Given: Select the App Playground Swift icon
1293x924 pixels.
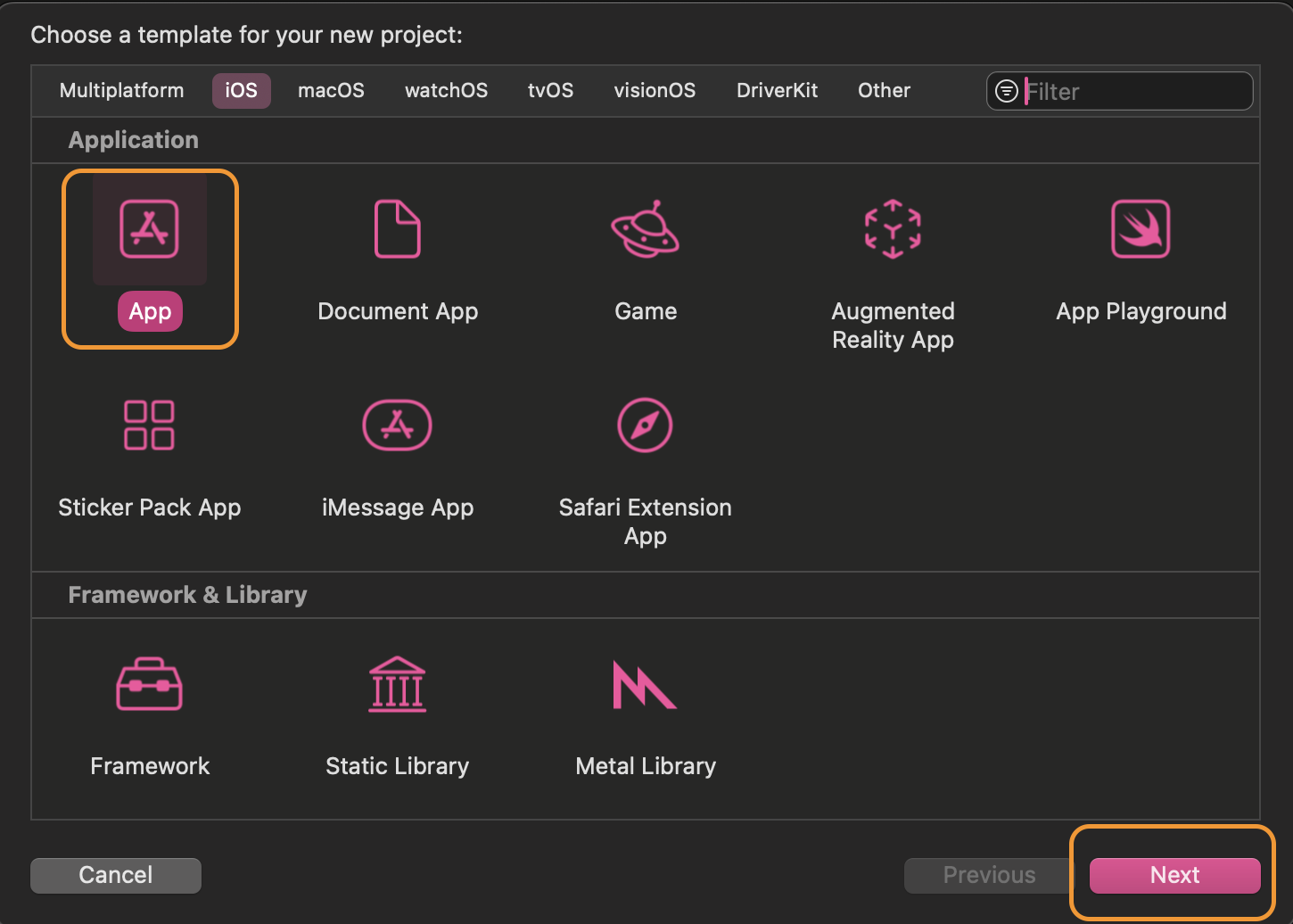Looking at the screenshot, I should [x=1141, y=229].
